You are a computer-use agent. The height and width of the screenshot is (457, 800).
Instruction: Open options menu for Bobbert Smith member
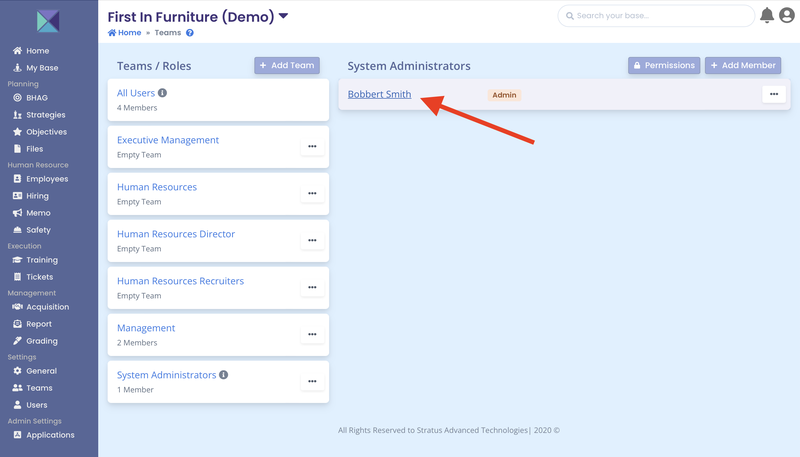pos(774,94)
